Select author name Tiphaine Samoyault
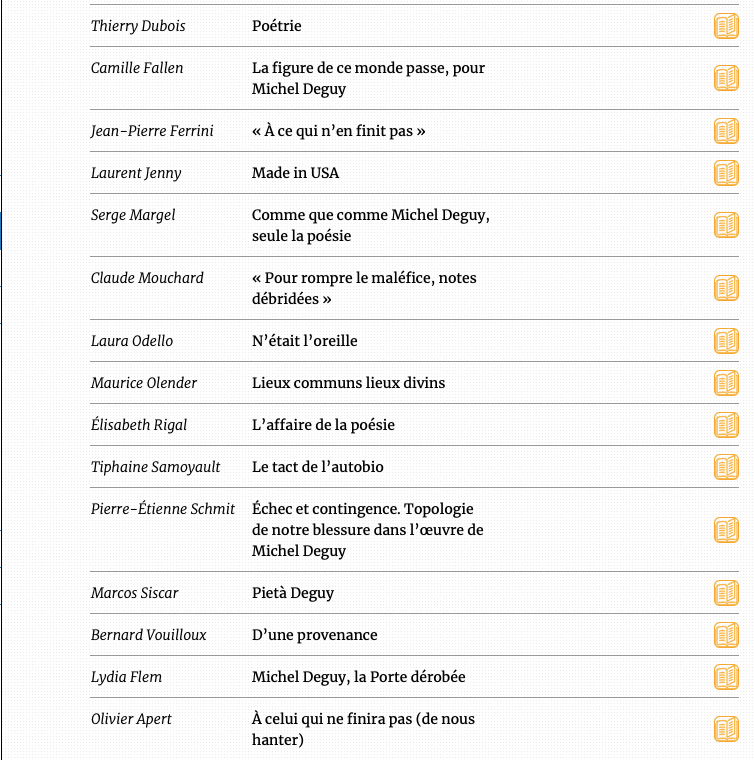Viewport: 754px width, 760px height. [x=155, y=467]
